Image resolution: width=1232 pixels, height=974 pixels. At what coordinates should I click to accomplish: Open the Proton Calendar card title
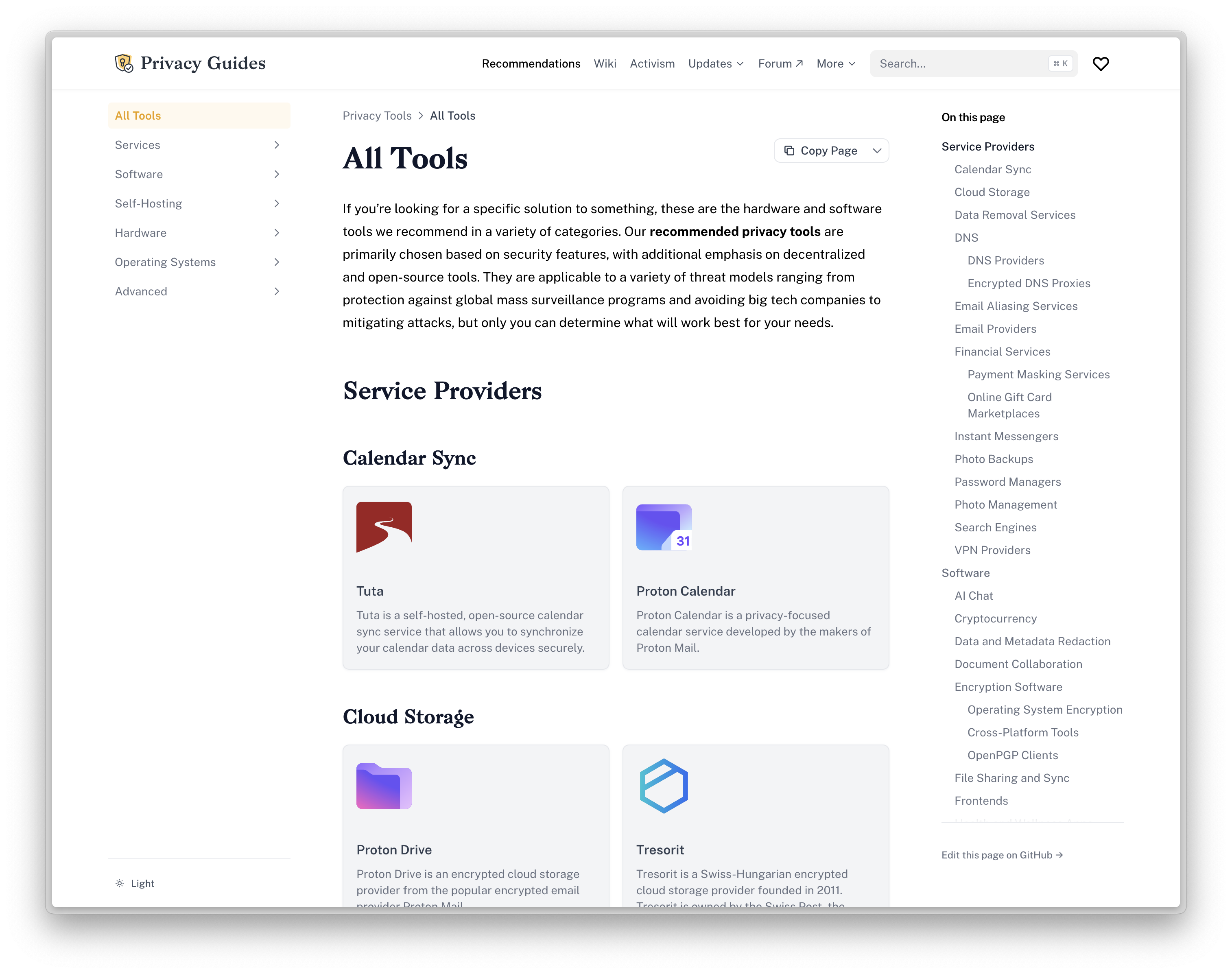(686, 592)
